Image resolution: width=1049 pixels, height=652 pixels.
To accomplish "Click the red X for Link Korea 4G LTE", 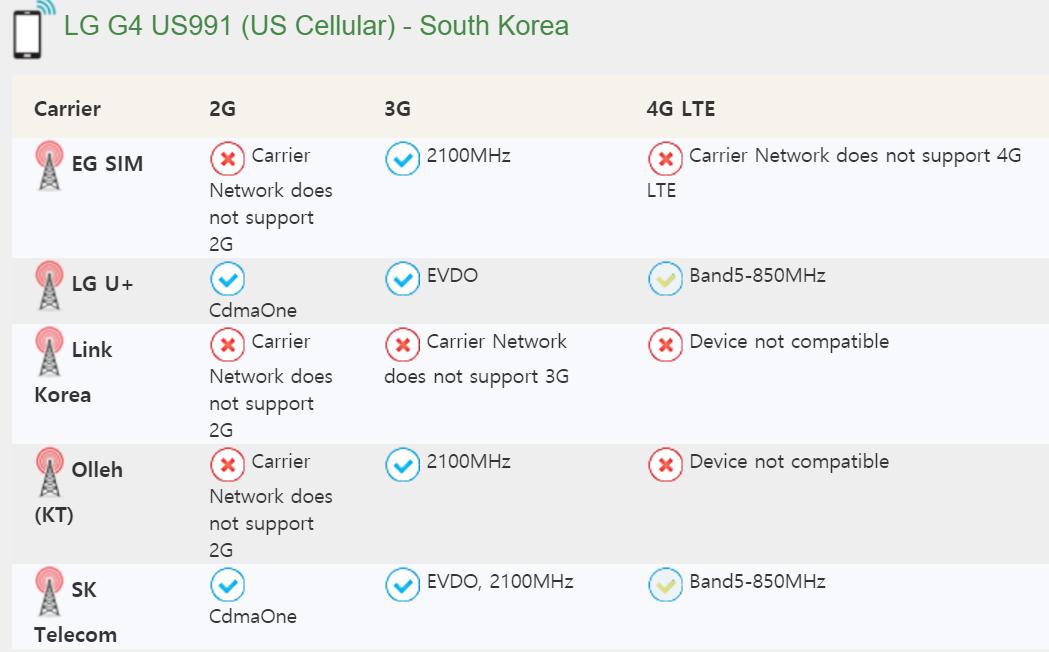I will [665, 344].
